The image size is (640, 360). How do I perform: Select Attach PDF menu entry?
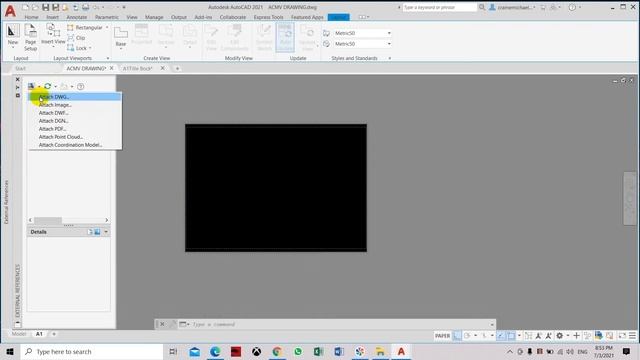(x=75, y=129)
